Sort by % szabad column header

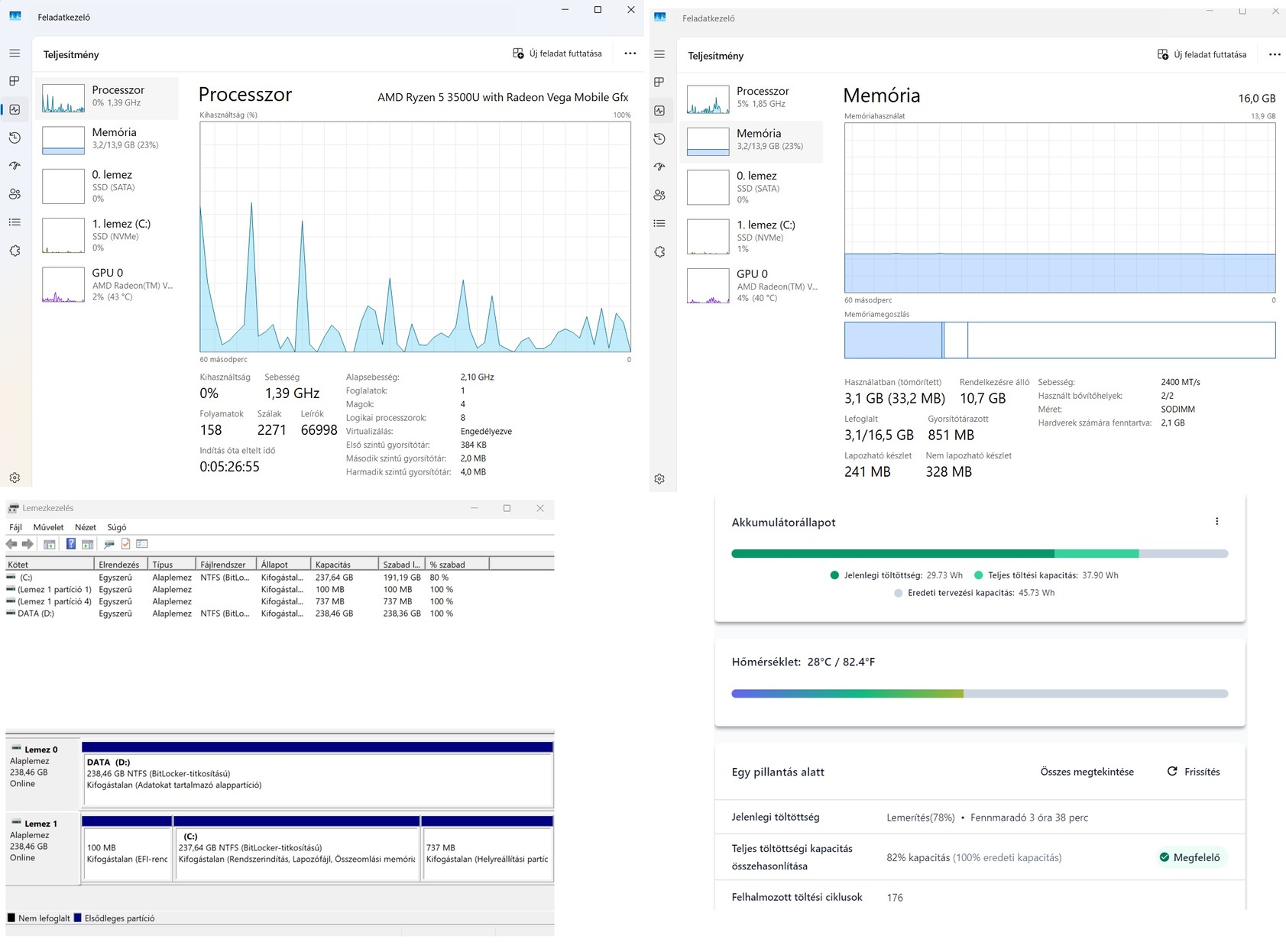457,564
